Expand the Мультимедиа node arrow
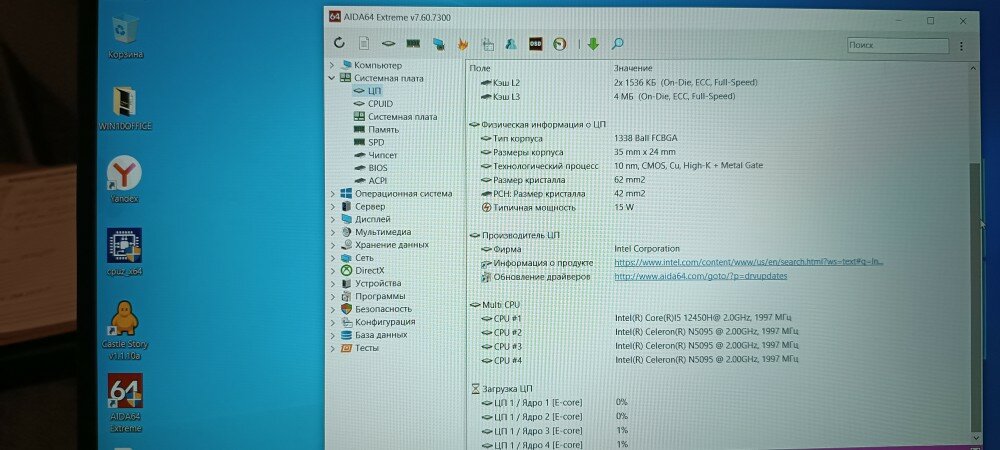 point(332,232)
